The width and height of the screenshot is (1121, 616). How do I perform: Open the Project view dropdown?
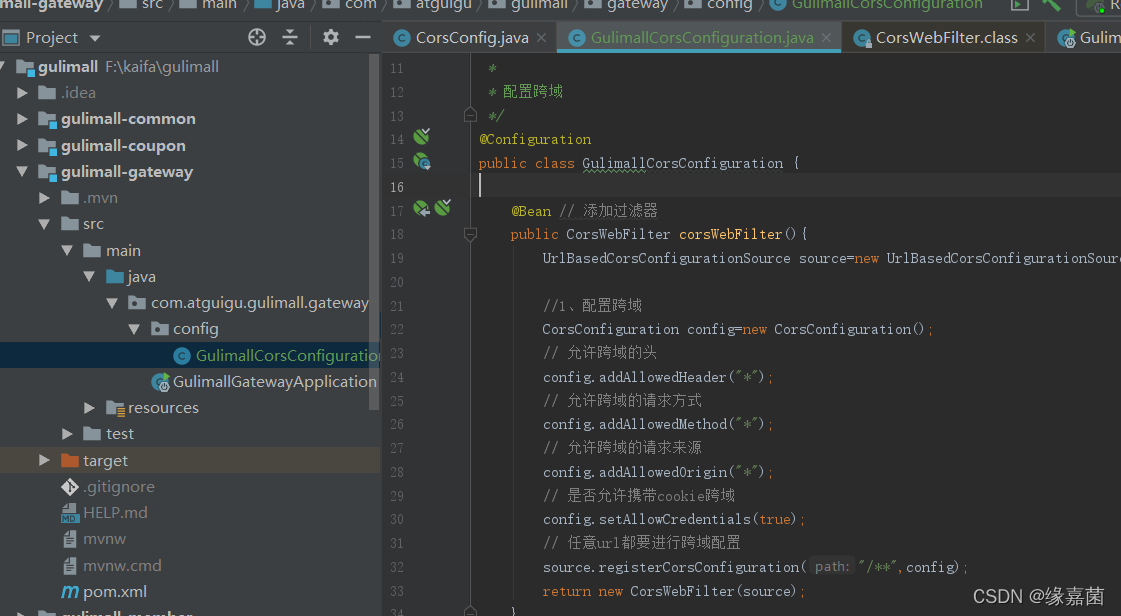(x=95, y=38)
